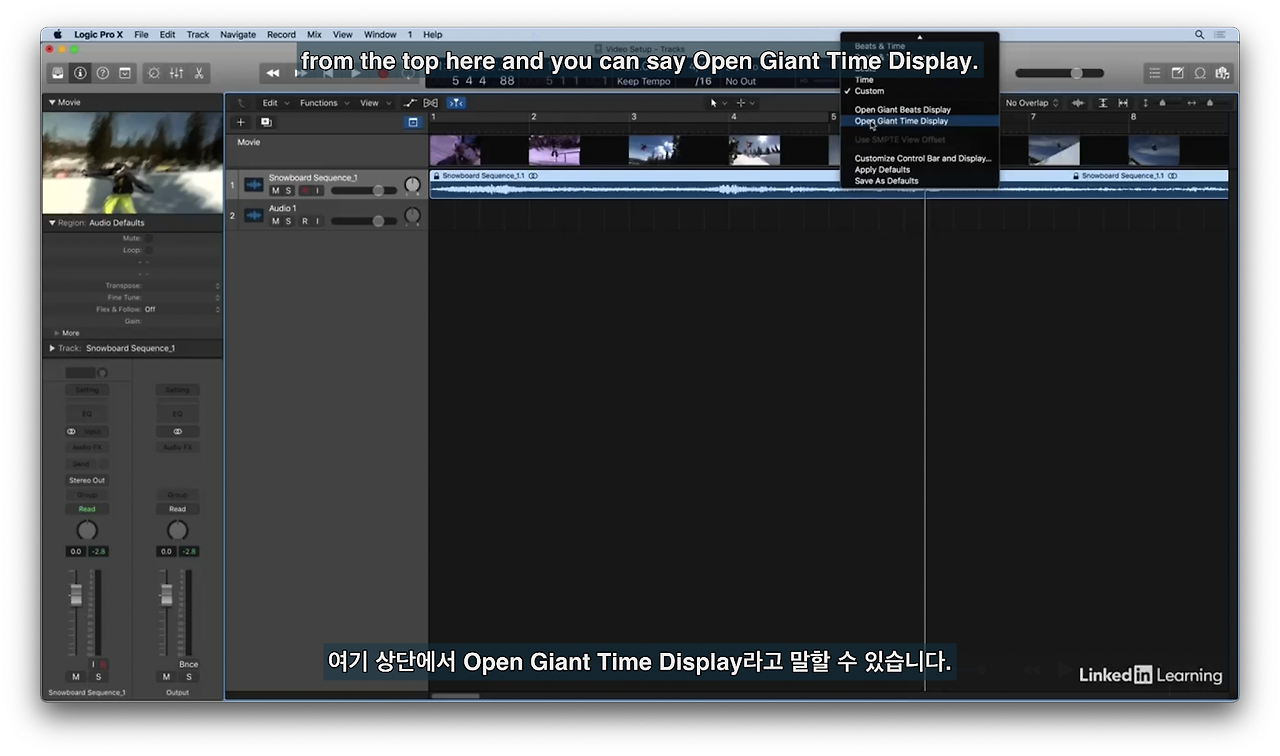Click the Spotlight search icon
The width and height of the screenshot is (1280, 756).
[1200, 34]
